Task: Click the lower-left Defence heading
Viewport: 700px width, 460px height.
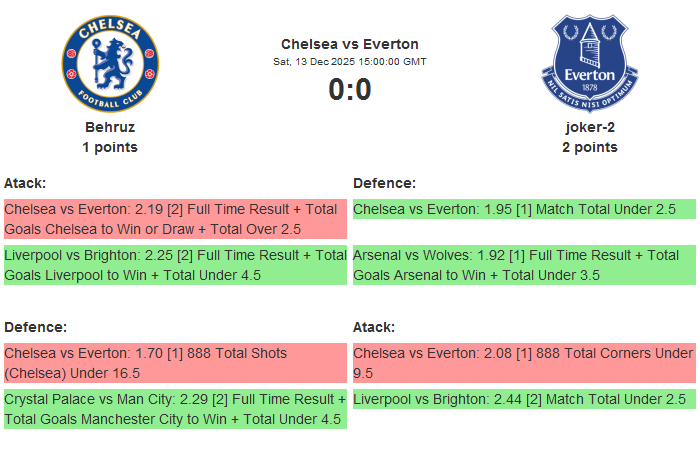Action: click(35, 327)
